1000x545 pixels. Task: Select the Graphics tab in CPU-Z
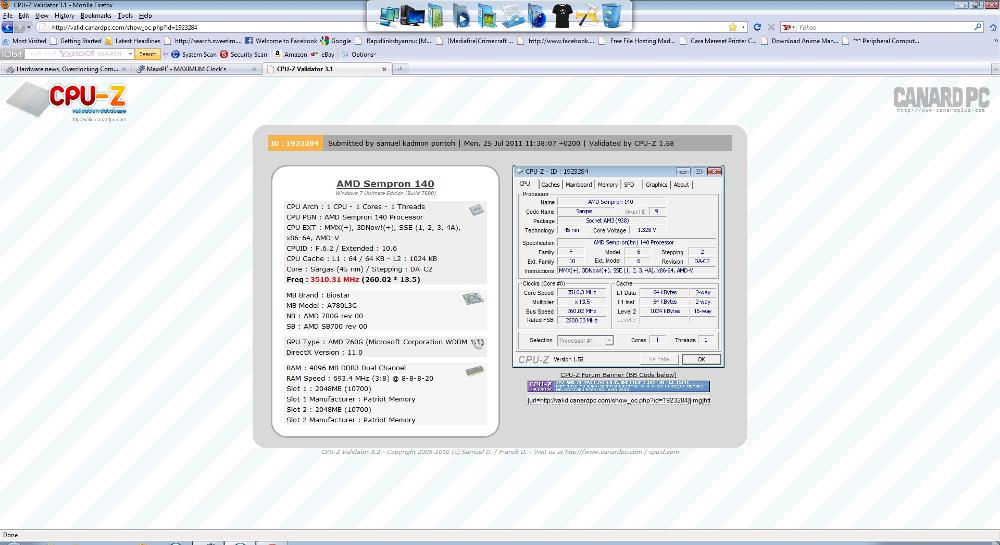coord(656,184)
